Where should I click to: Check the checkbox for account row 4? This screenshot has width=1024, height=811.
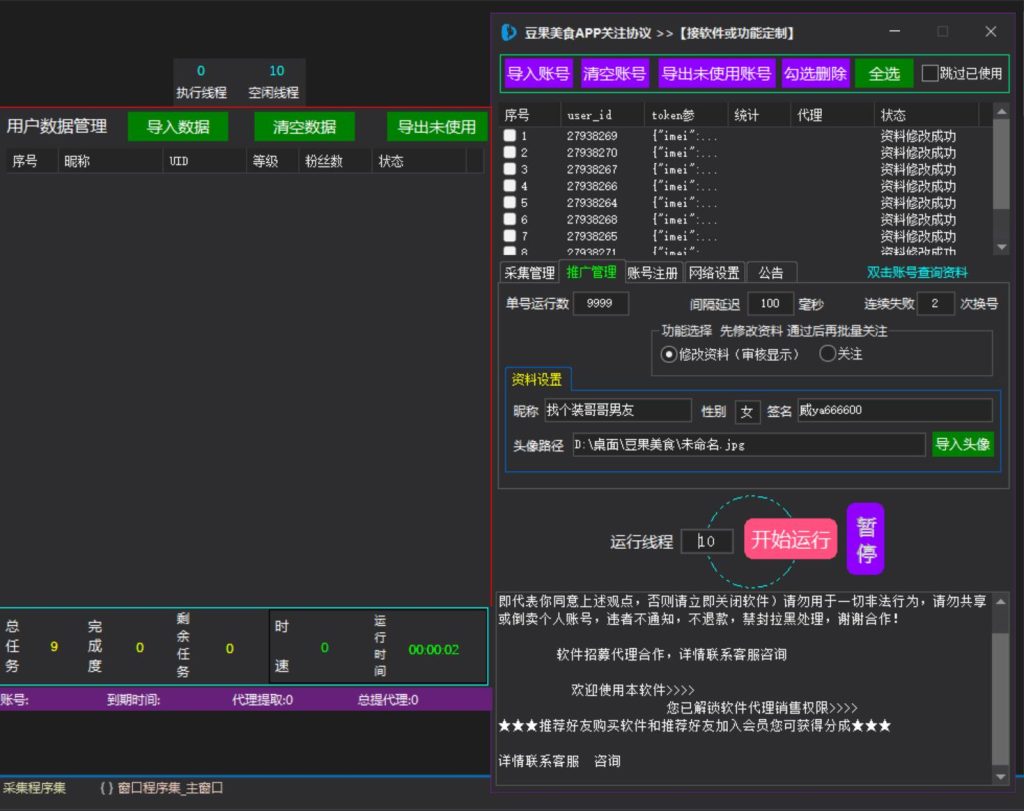pos(509,185)
